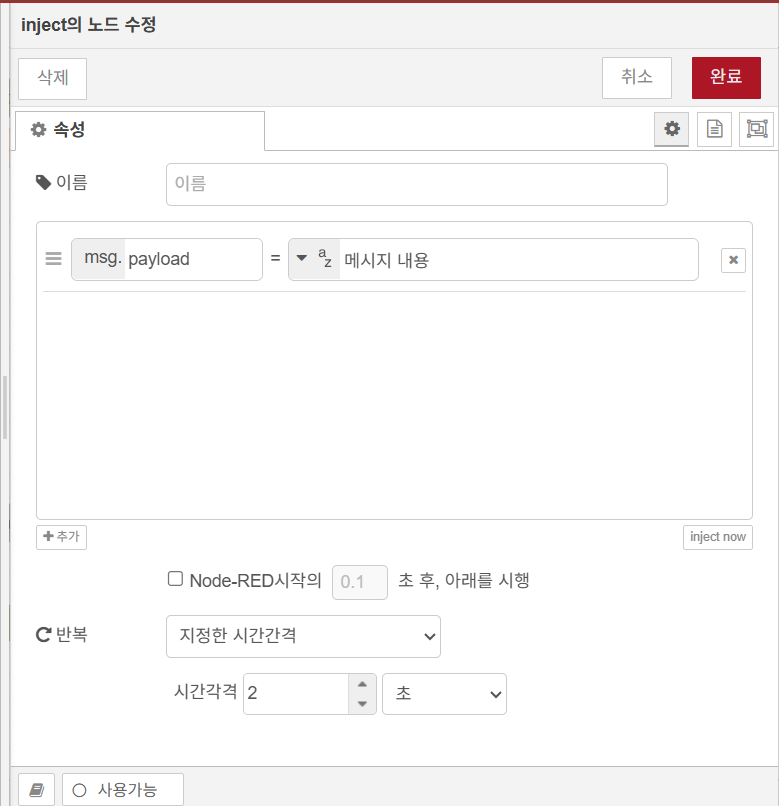The height and width of the screenshot is (806, 779).
Task: Delete the node with 삭제 button
Action: pyautogui.click(x=53, y=78)
